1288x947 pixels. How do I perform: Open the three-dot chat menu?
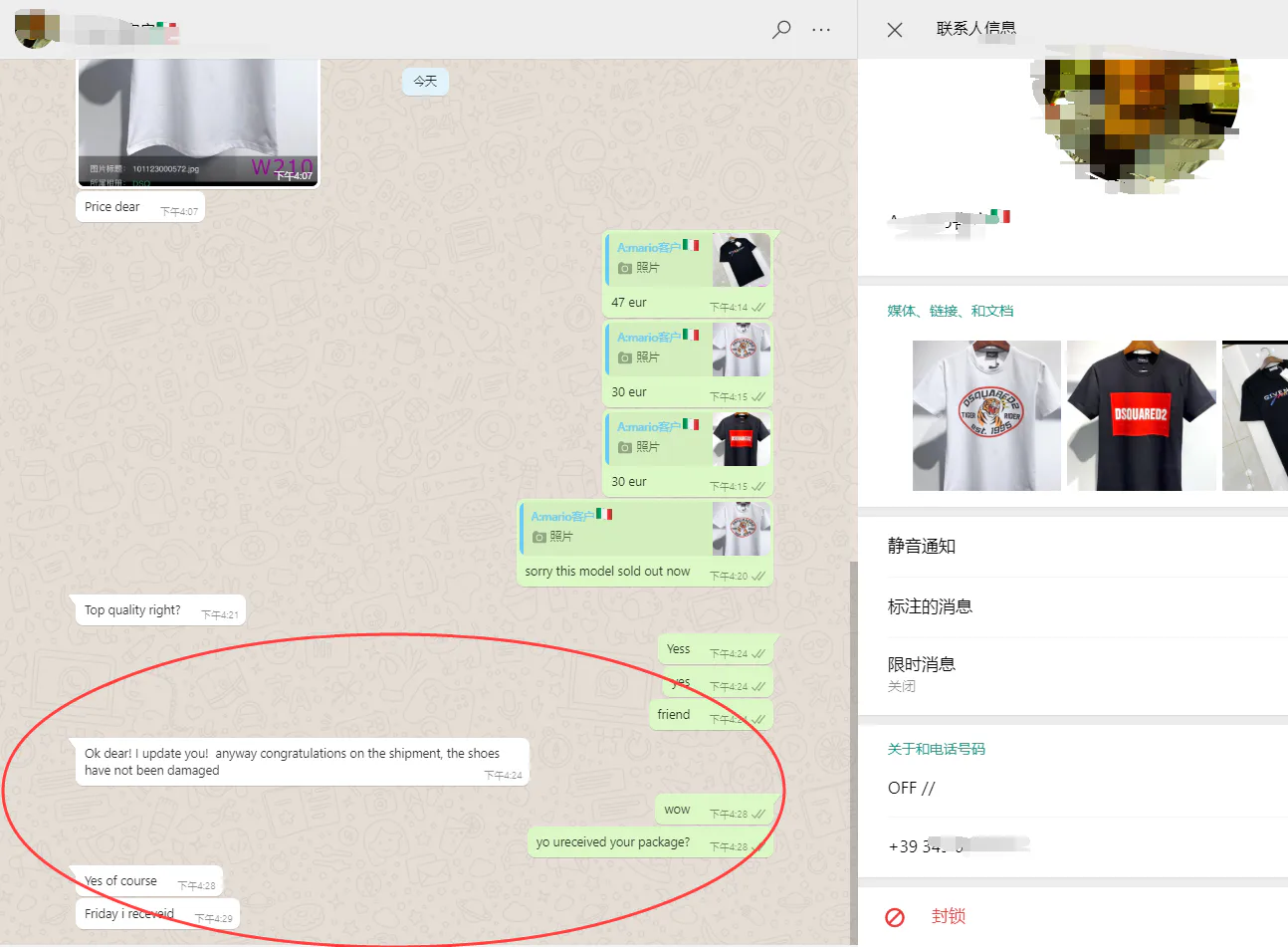coord(821,30)
